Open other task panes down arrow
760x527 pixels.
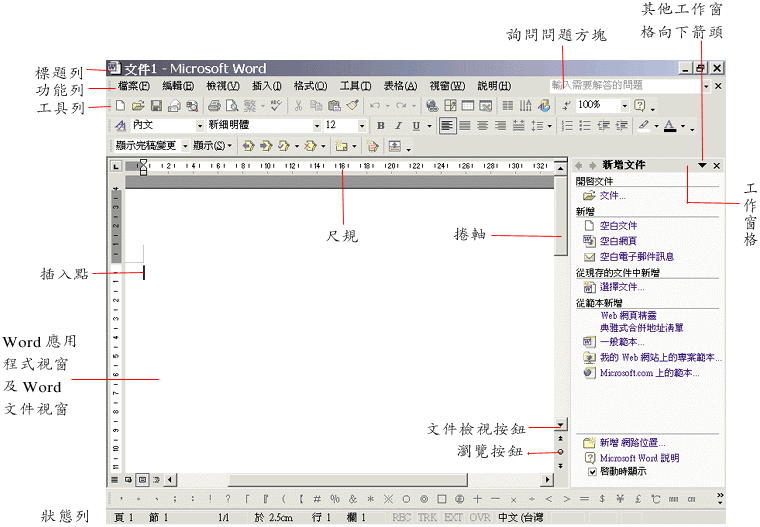tap(702, 165)
